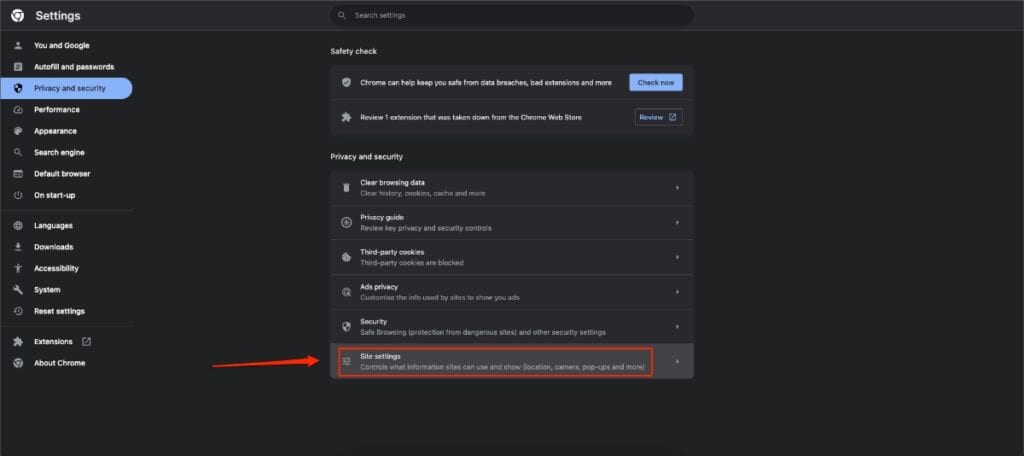Click the Check now button

click(x=656, y=82)
